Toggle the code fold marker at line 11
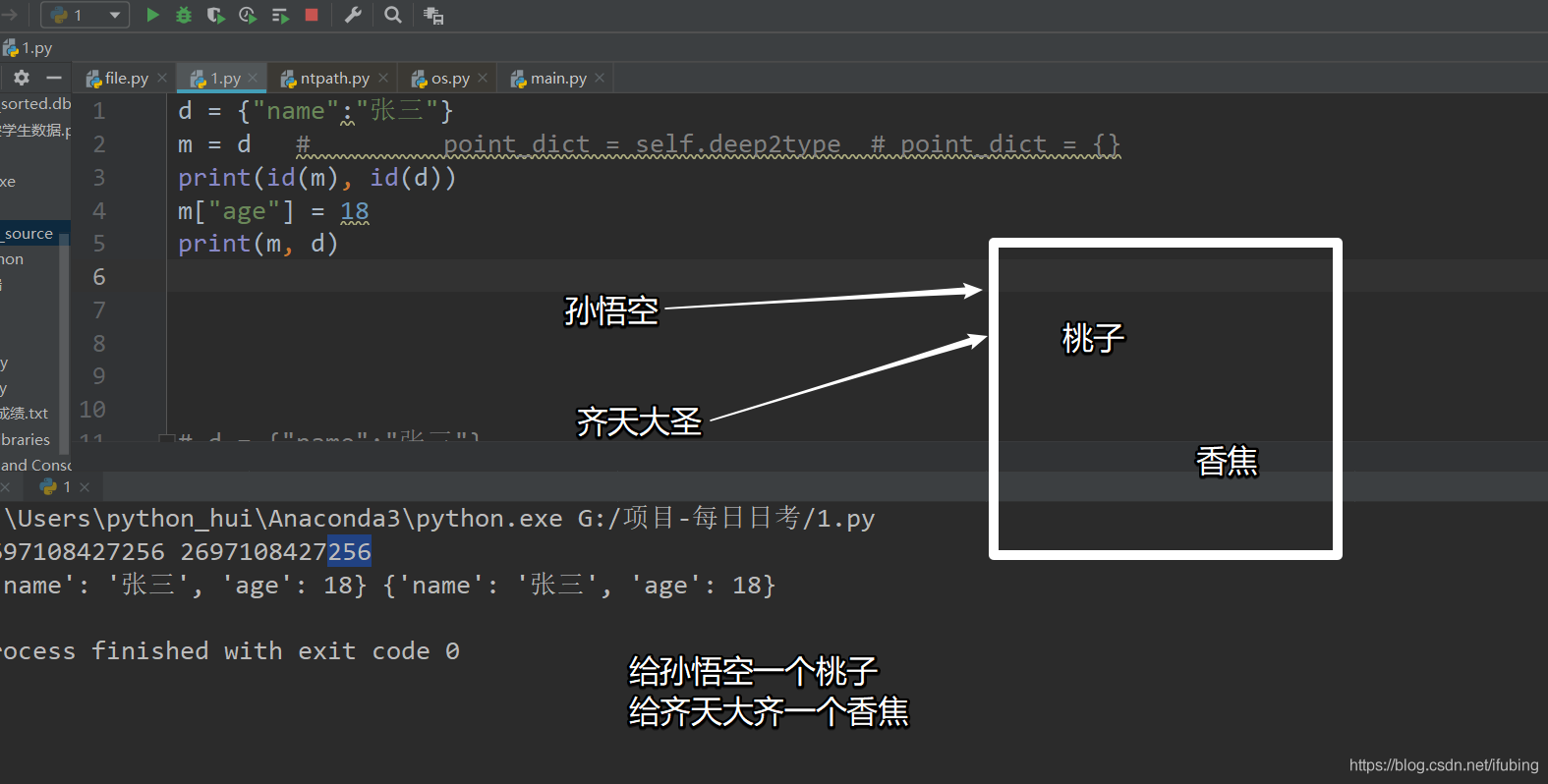 click(x=165, y=437)
